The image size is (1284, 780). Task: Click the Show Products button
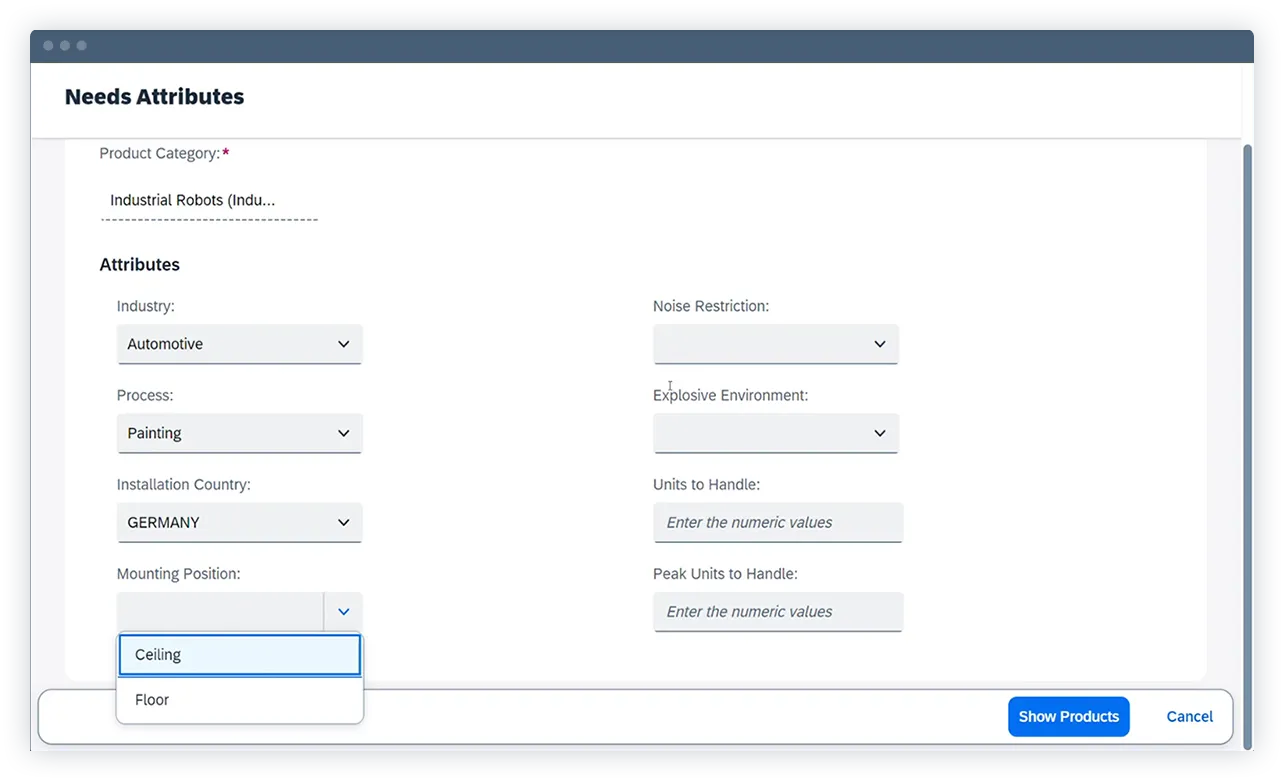[1068, 716]
